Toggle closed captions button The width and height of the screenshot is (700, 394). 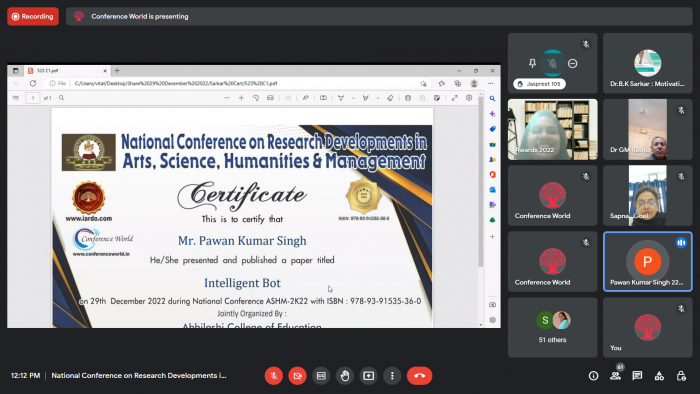coord(321,376)
